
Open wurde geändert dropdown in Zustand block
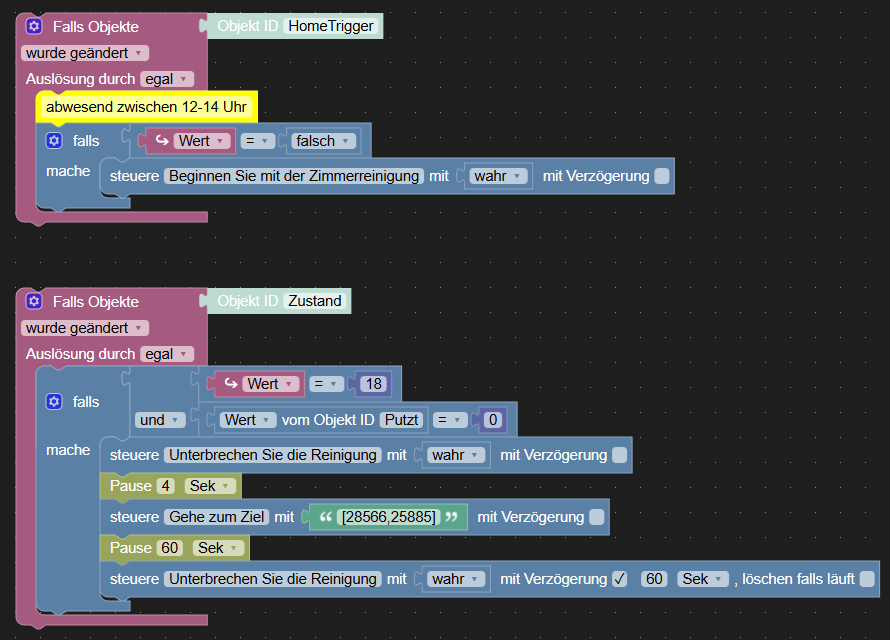pyautogui.click(x=85, y=328)
